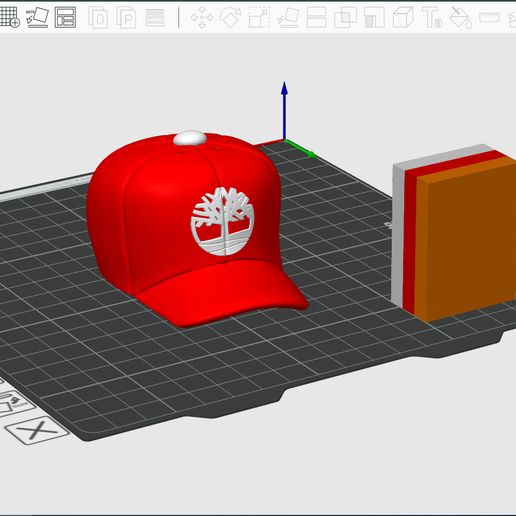Screen dimensions: 516x516
Task: Select the Measure ruler tool
Action: [x=489, y=17]
